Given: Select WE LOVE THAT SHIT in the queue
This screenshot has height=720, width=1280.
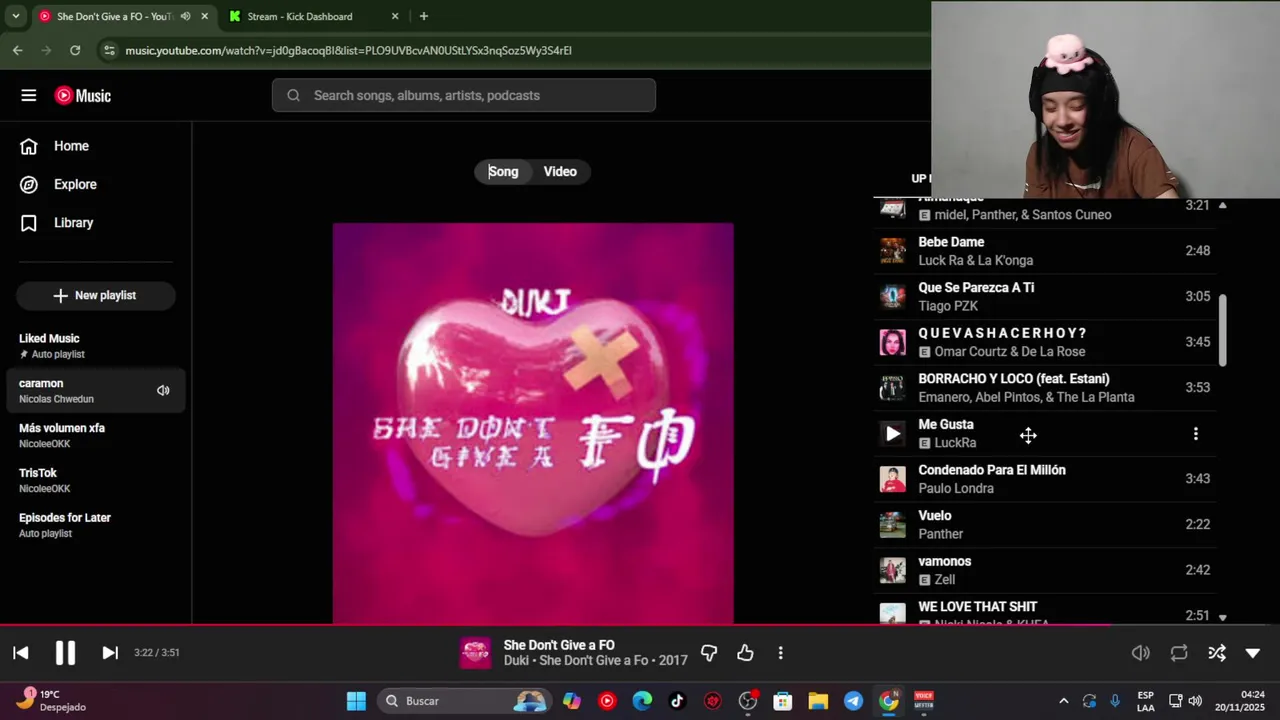Looking at the screenshot, I should pyautogui.click(x=1046, y=610).
